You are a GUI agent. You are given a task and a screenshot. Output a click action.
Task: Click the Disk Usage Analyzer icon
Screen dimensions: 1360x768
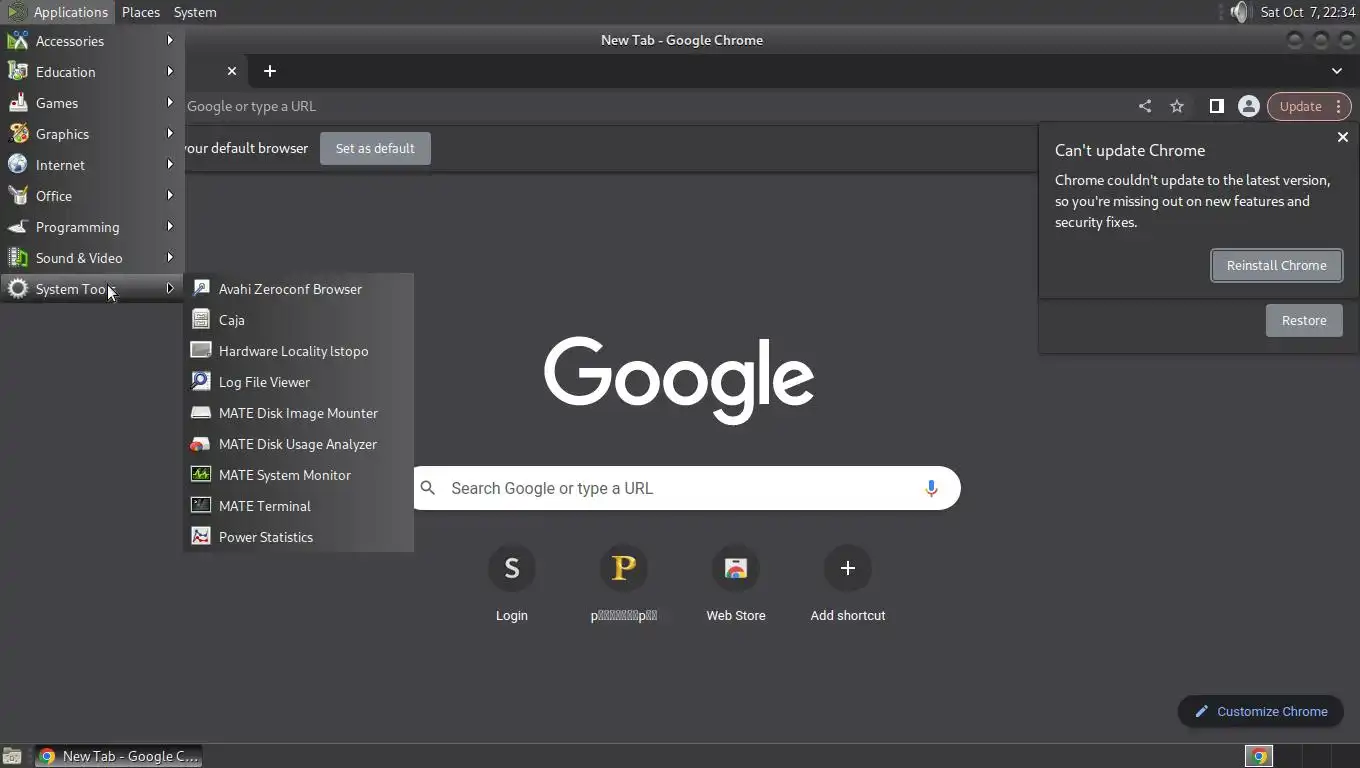coord(201,444)
